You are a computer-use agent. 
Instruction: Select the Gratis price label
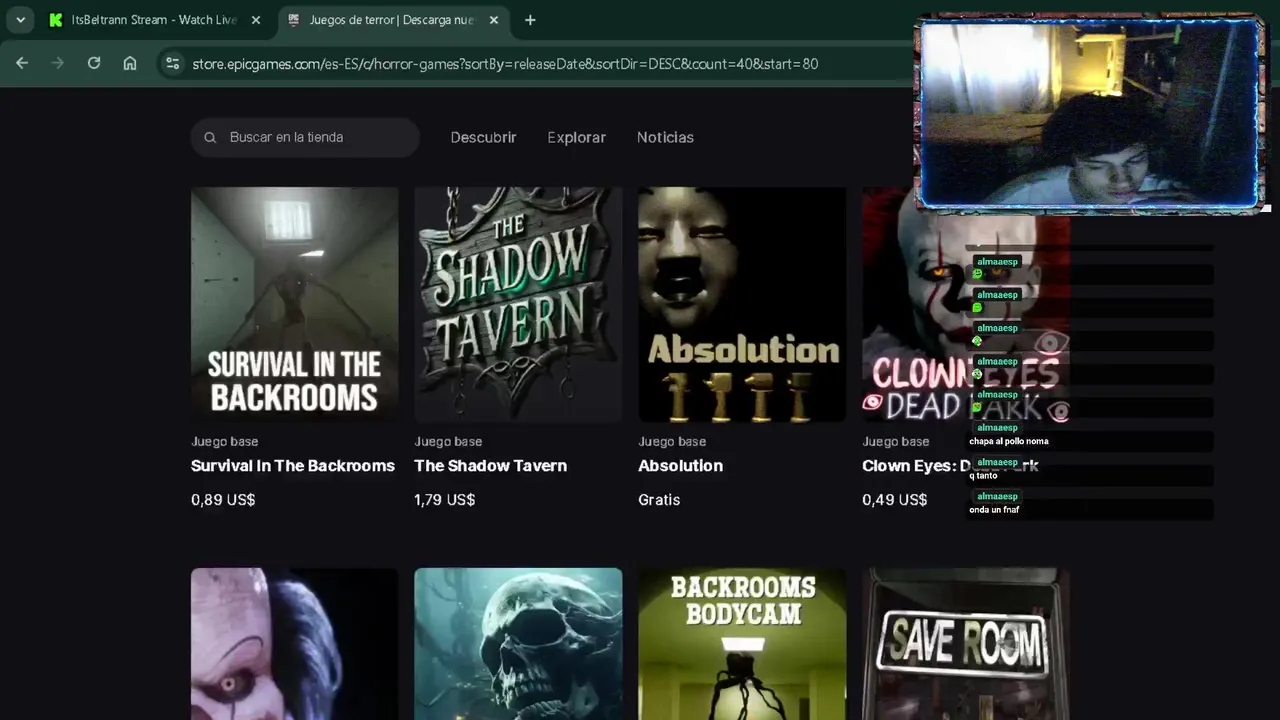click(x=659, y=500)
